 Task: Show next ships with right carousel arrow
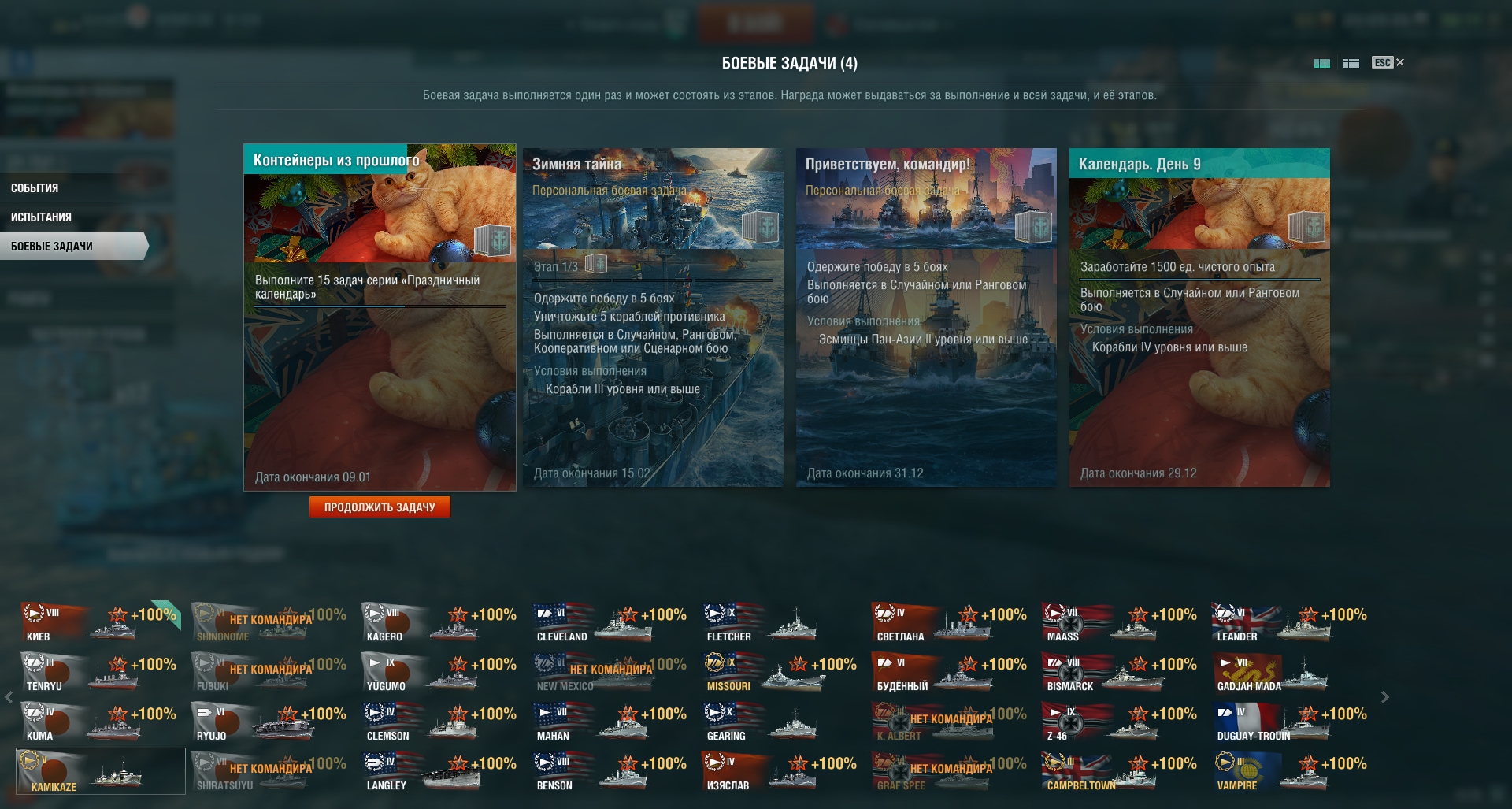point(1385,697)
